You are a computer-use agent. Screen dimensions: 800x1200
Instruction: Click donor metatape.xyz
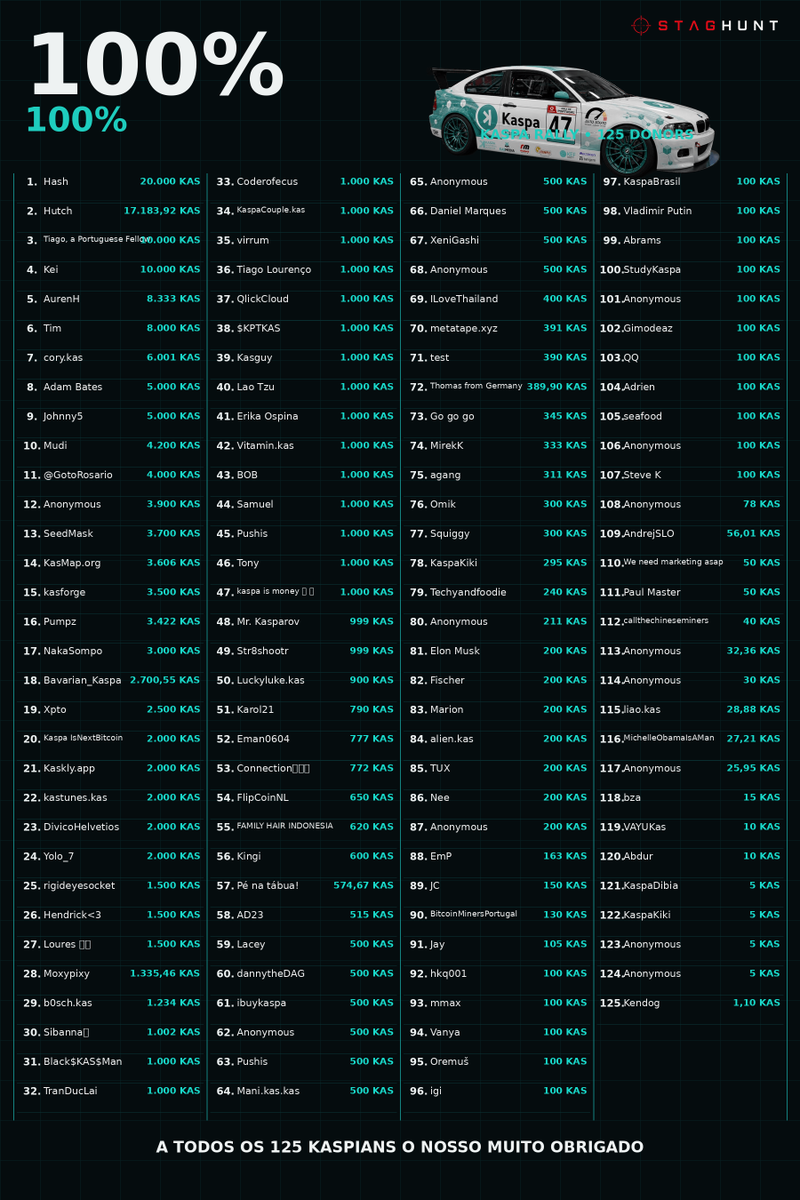click(x=463, y=328)
